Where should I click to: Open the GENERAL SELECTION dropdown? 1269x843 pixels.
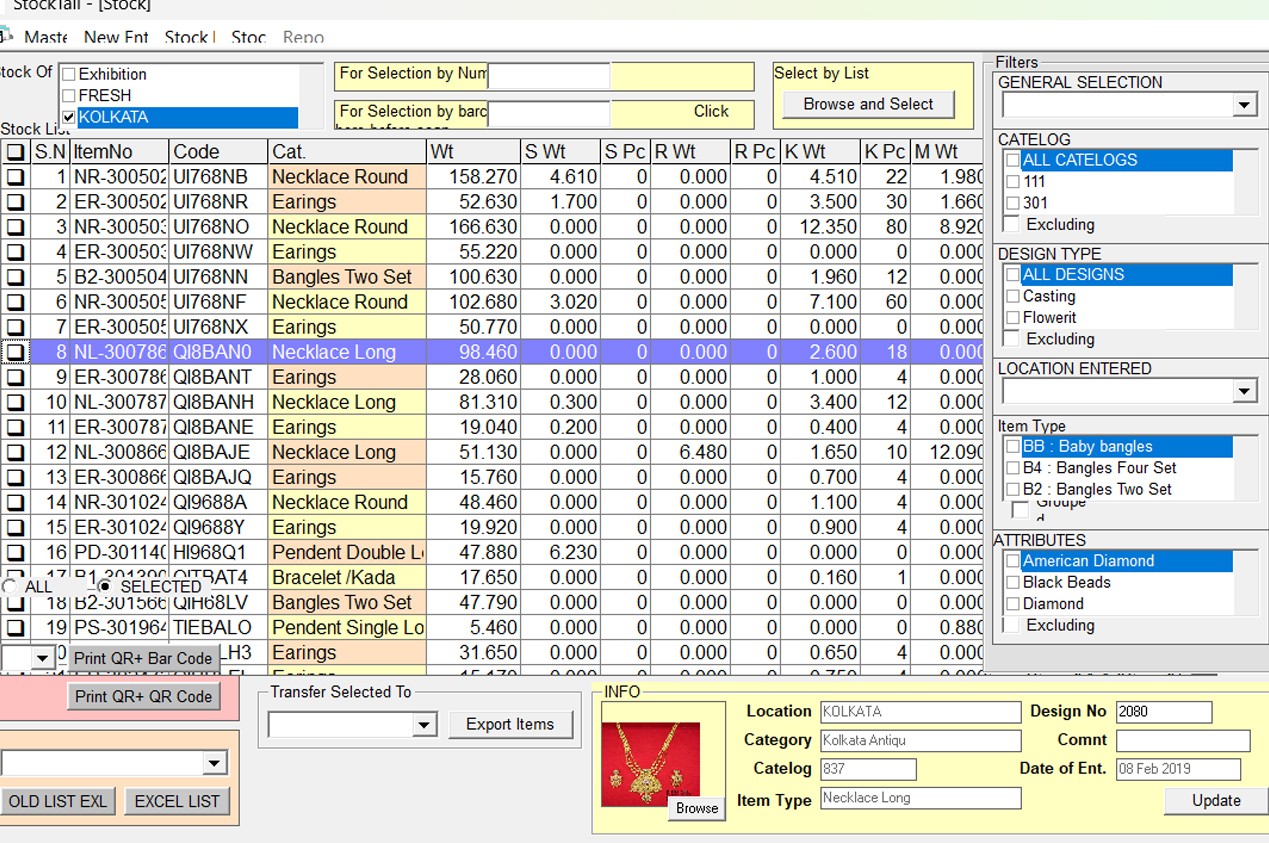[1243, 105]
